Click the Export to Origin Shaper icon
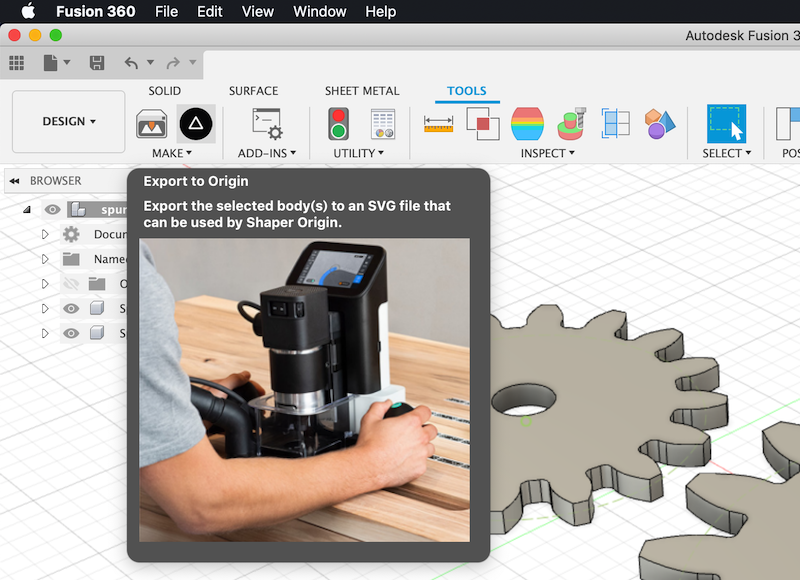 click(196, 124)
